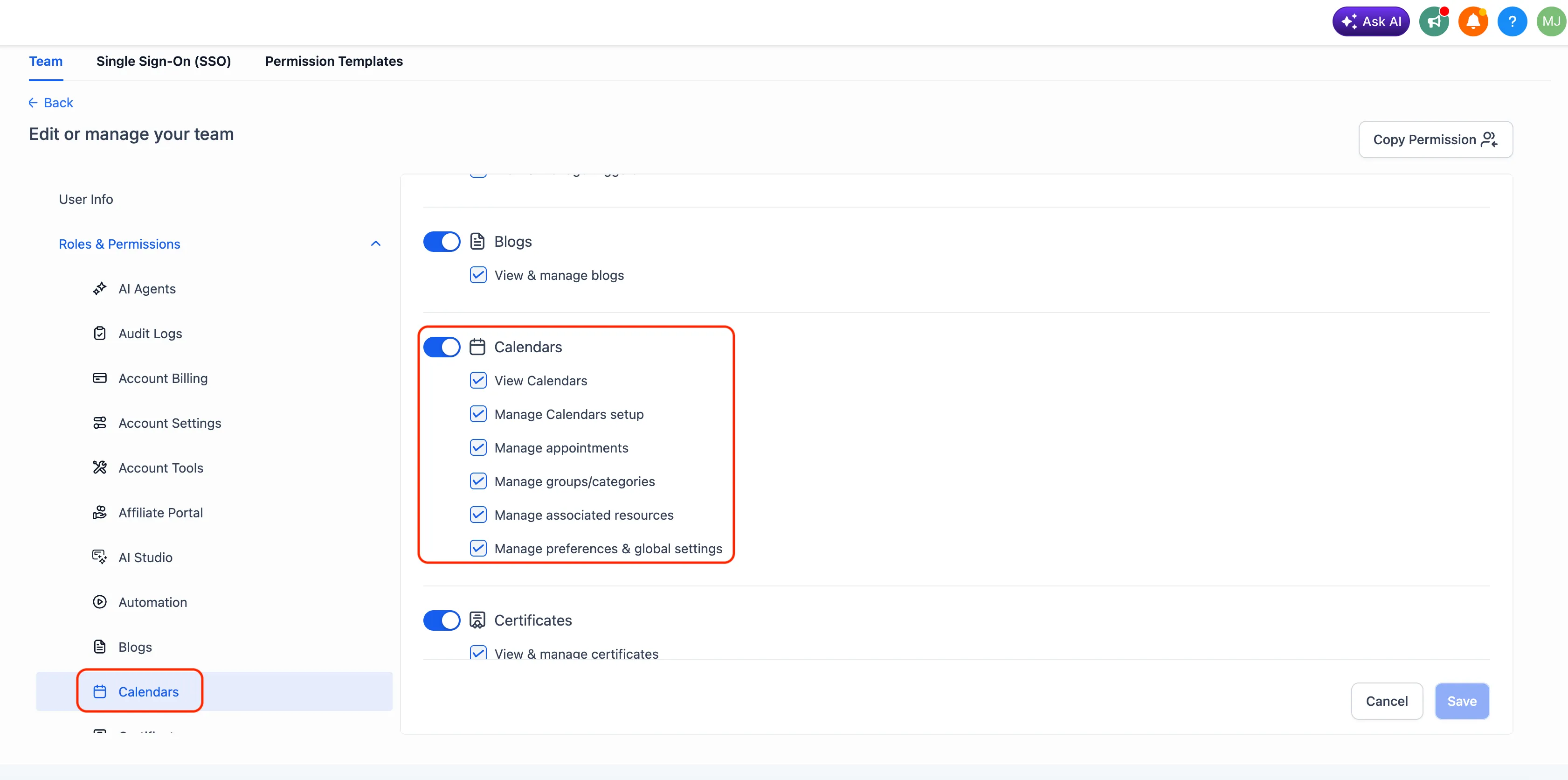Select Blogs in the sidebar list
1568x780 pixels.
pyautogui.click(x=135, y=647)
